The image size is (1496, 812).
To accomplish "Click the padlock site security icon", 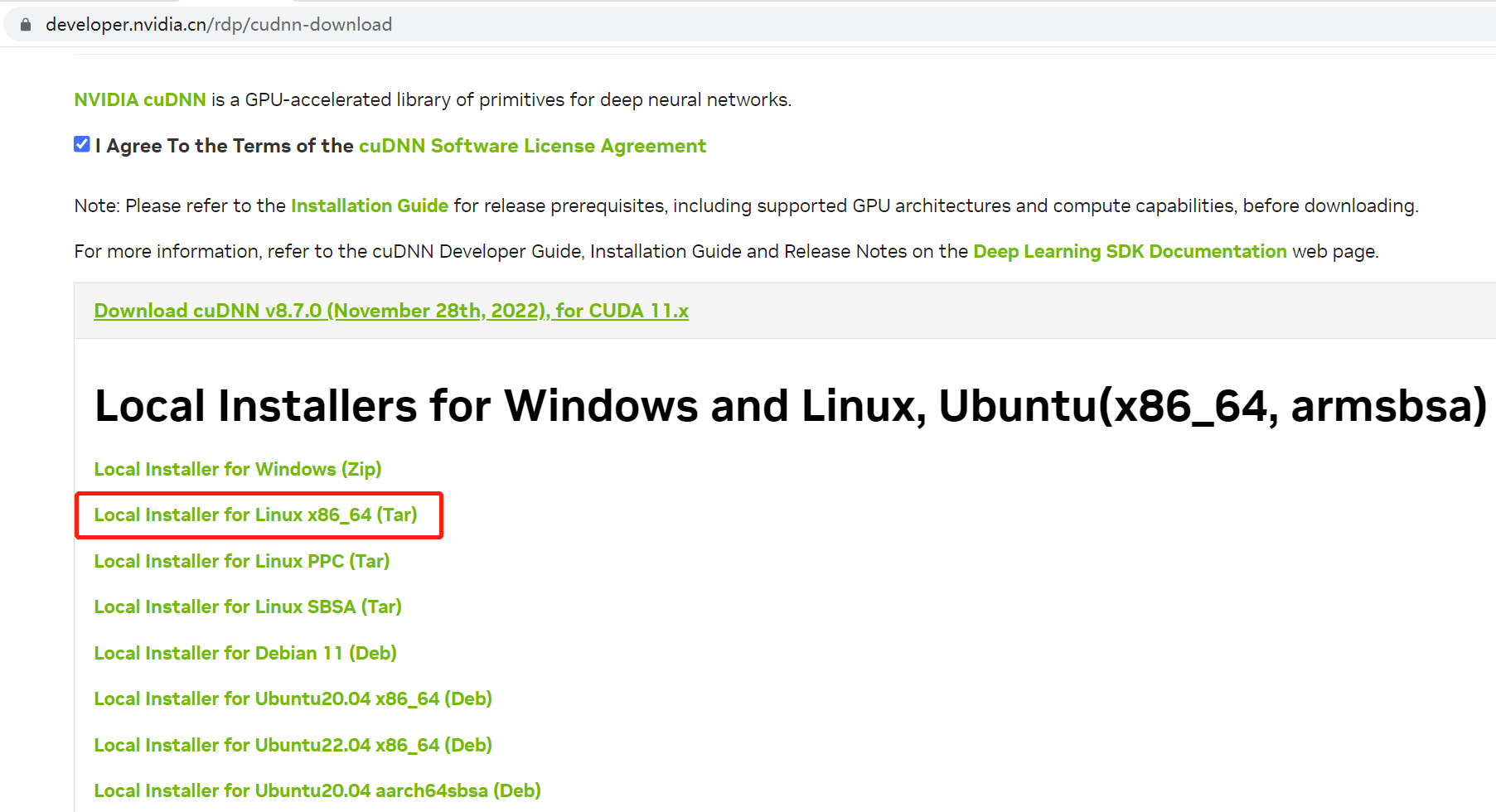I will point(26,25).
